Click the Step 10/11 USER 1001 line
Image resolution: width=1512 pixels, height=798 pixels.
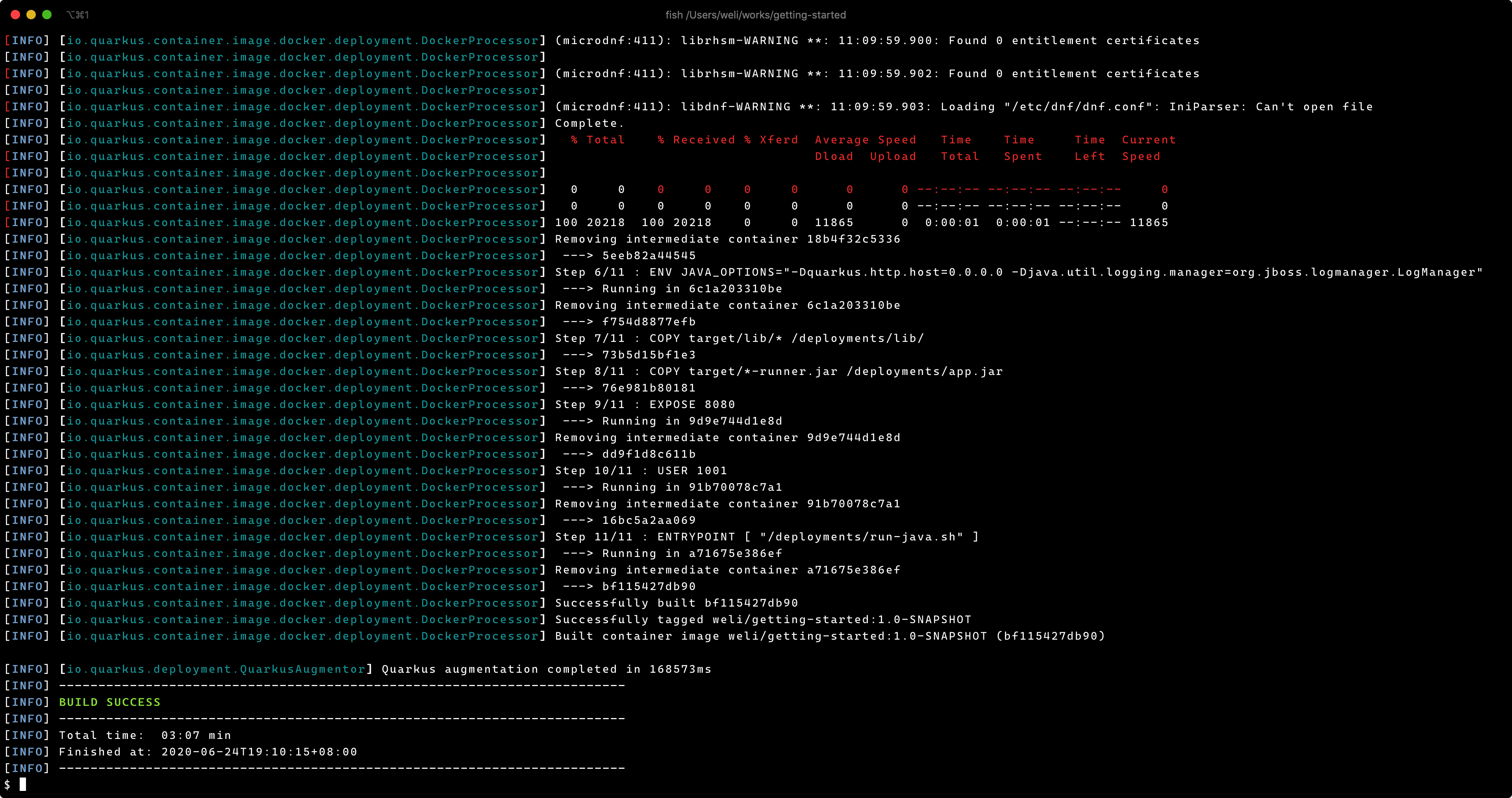click(x=640, y=471)
